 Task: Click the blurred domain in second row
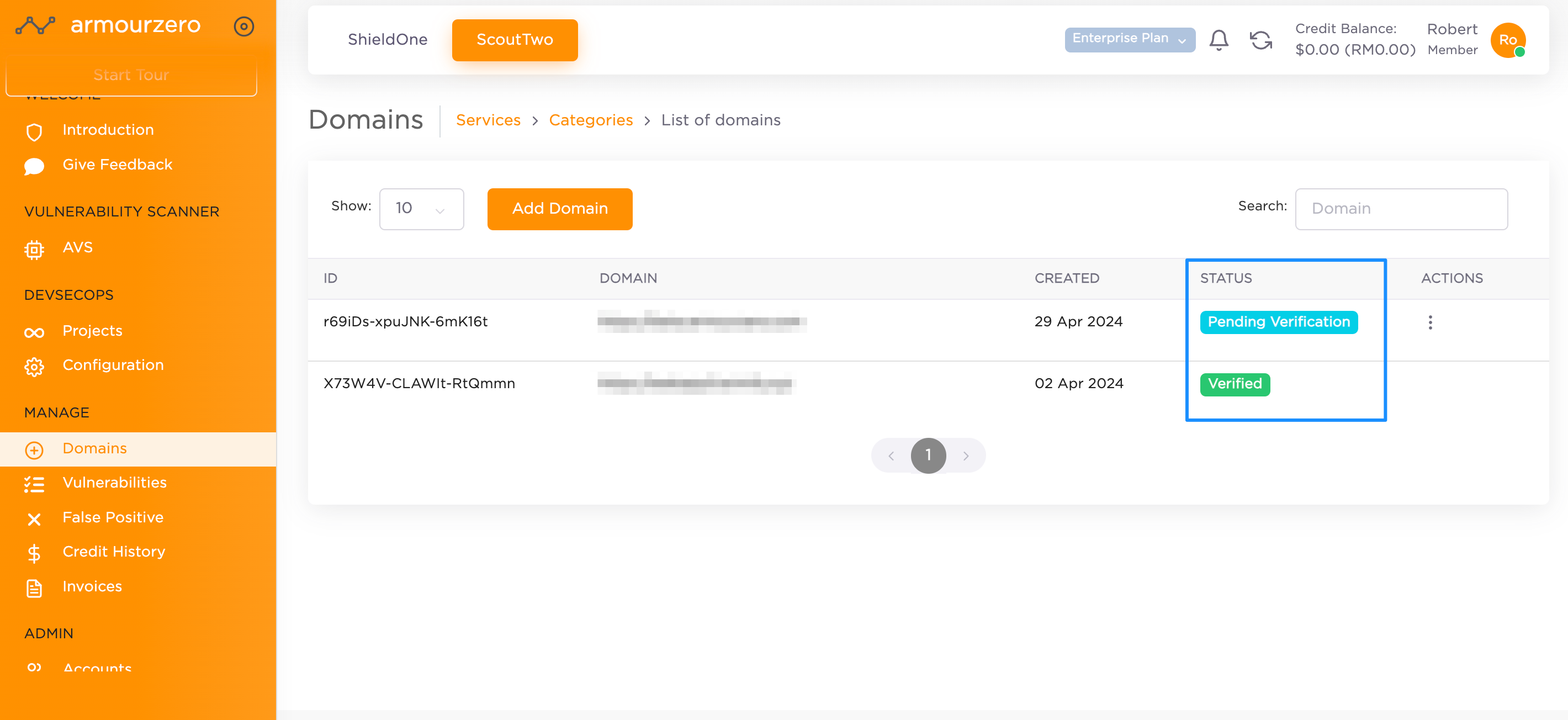696,383
